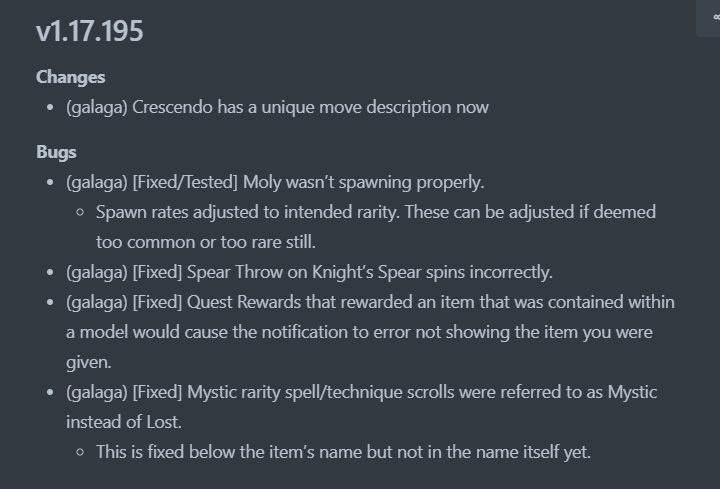Click the v1.17.195 version heading

(x=90, y=31)
